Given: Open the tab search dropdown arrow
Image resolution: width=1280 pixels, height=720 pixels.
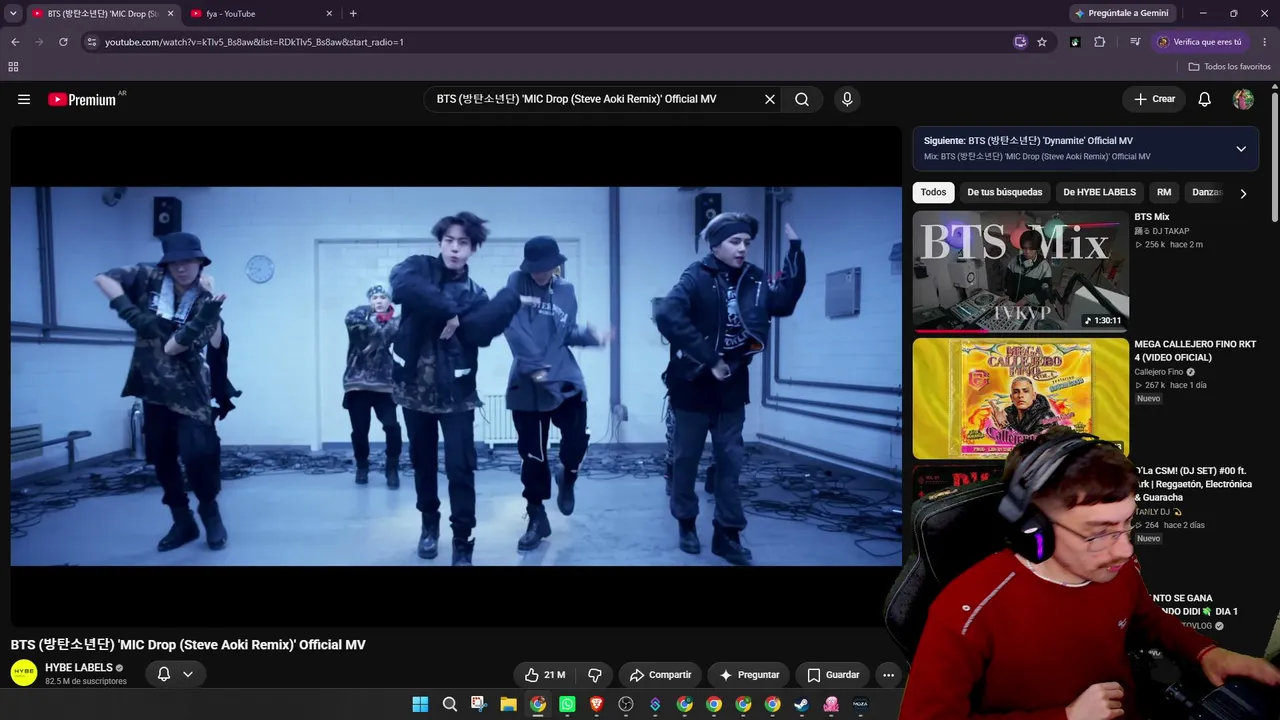Looking at the screenshot, I should pos(13,13).
